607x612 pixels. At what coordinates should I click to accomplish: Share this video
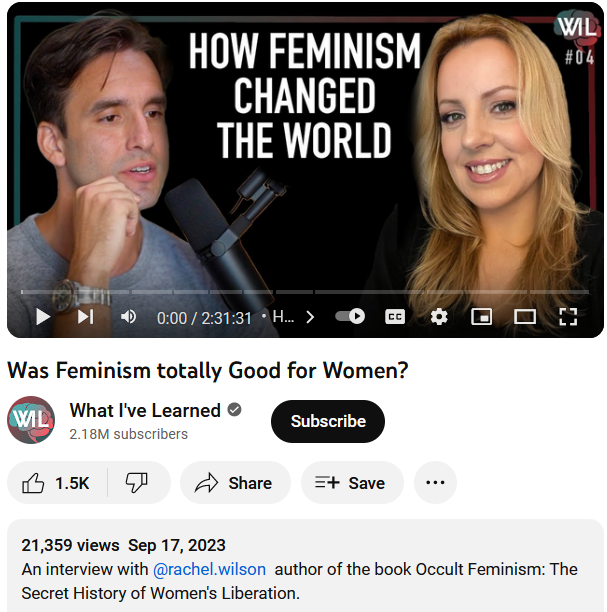pos(235,483)
